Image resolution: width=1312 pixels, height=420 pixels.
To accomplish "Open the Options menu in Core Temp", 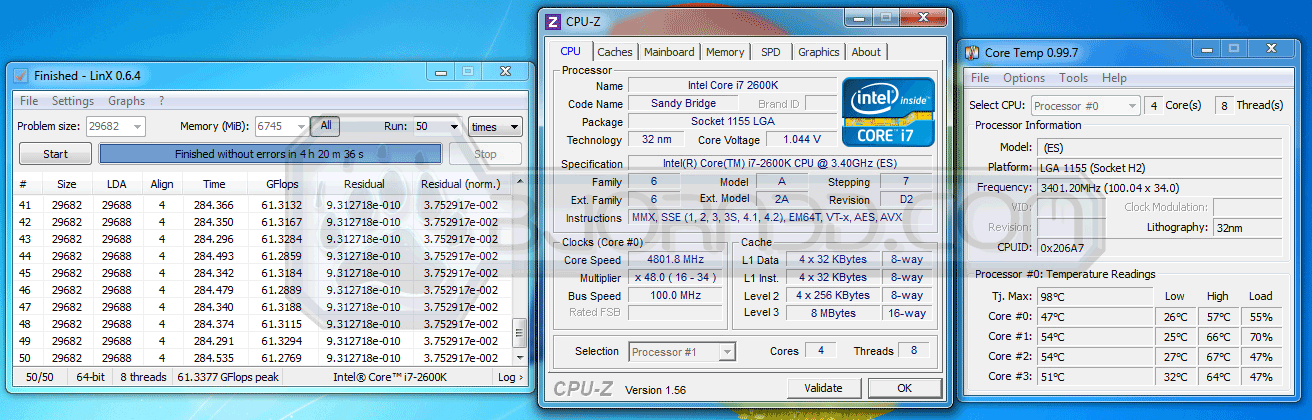I will 1024,78.
